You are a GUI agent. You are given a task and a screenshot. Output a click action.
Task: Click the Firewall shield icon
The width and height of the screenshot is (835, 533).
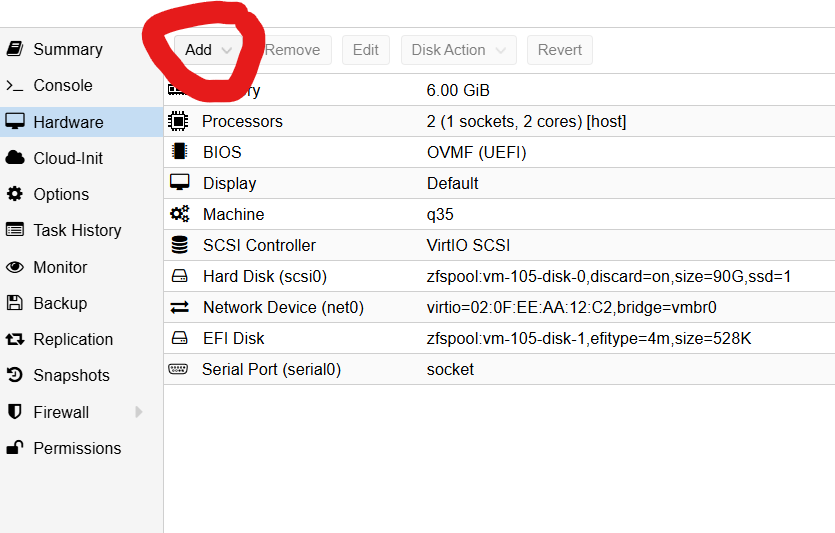[x=15, y=412]
